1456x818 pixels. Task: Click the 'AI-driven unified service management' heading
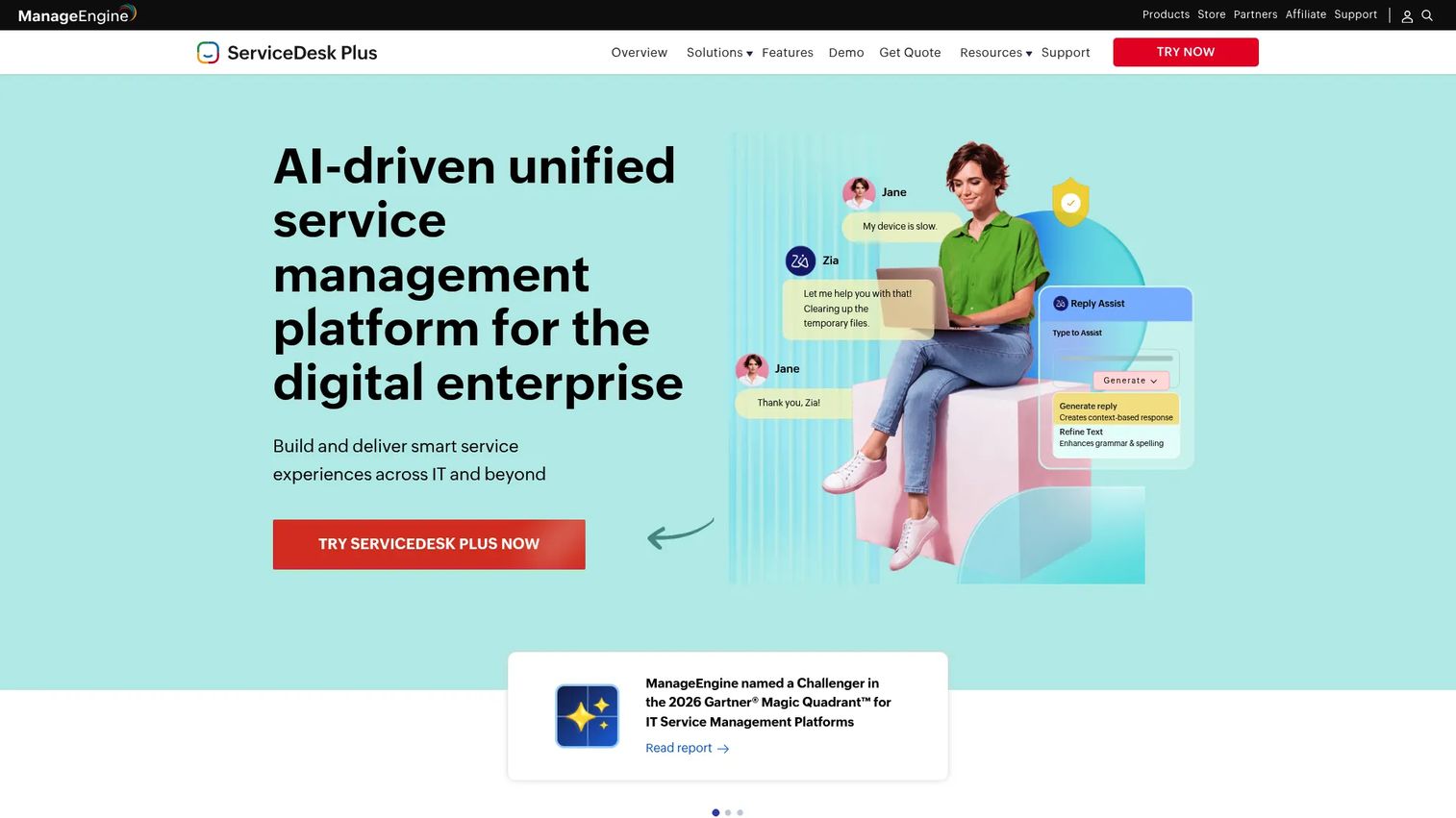pos(478,274)
